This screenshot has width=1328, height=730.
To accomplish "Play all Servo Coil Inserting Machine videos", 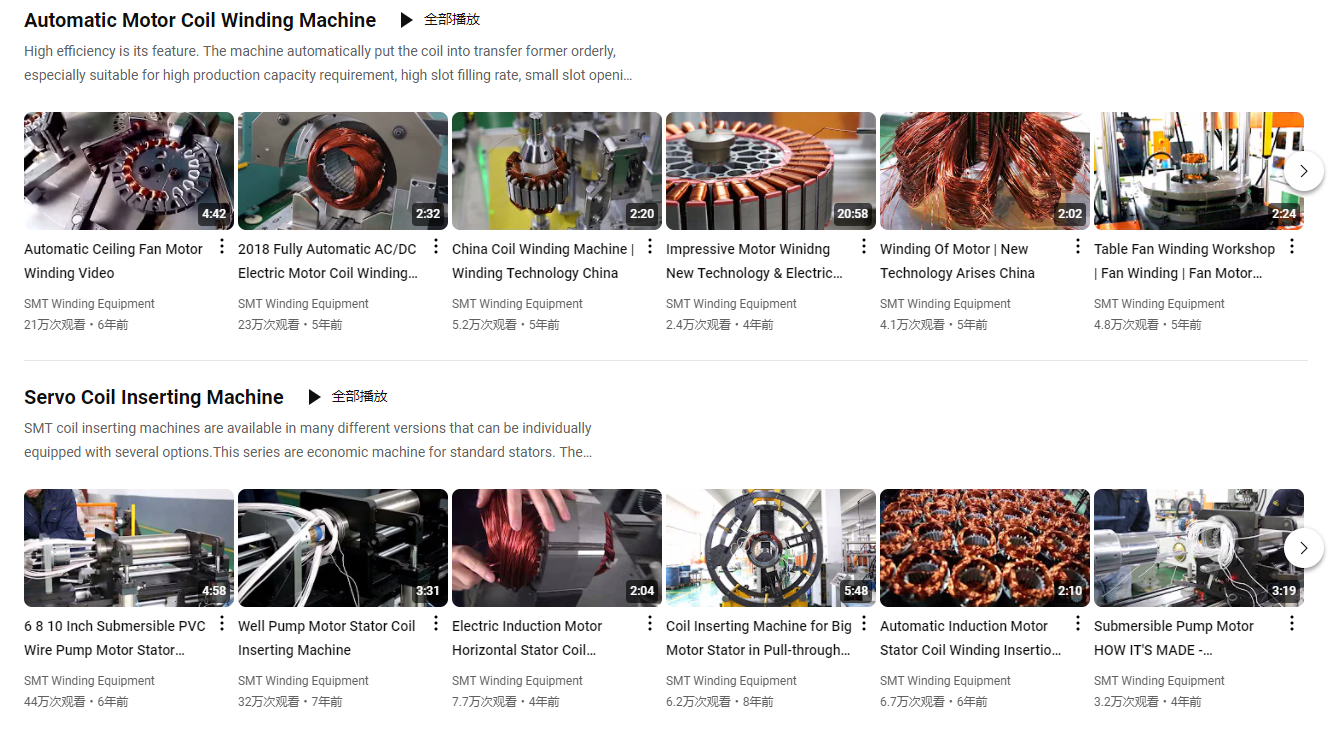I will click(347, 397).
